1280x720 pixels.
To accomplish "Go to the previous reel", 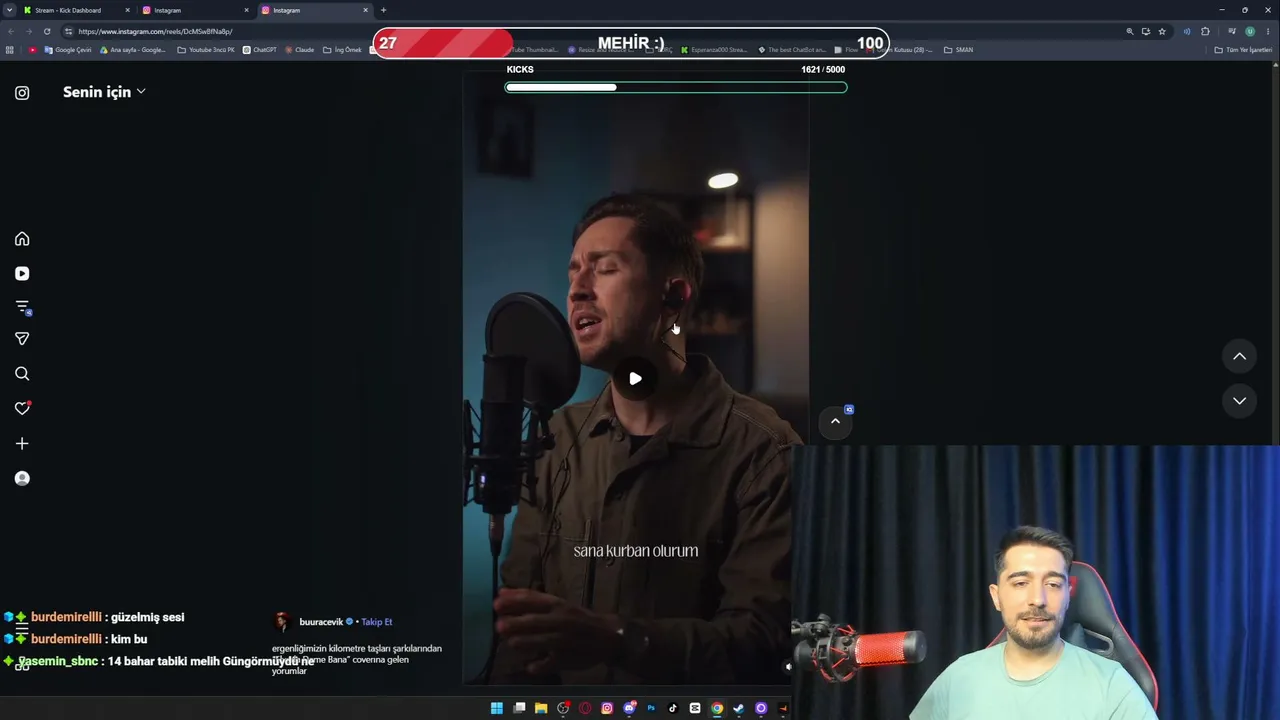I will (x=1239, y=356).
